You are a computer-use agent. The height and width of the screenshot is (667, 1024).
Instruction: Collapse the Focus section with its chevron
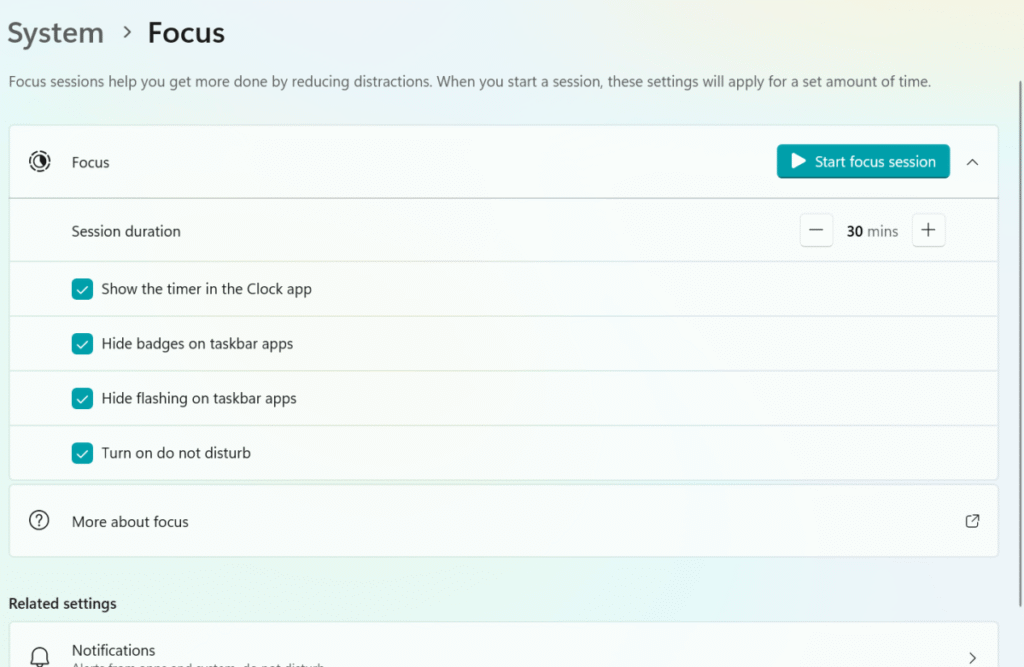point(972,161)
